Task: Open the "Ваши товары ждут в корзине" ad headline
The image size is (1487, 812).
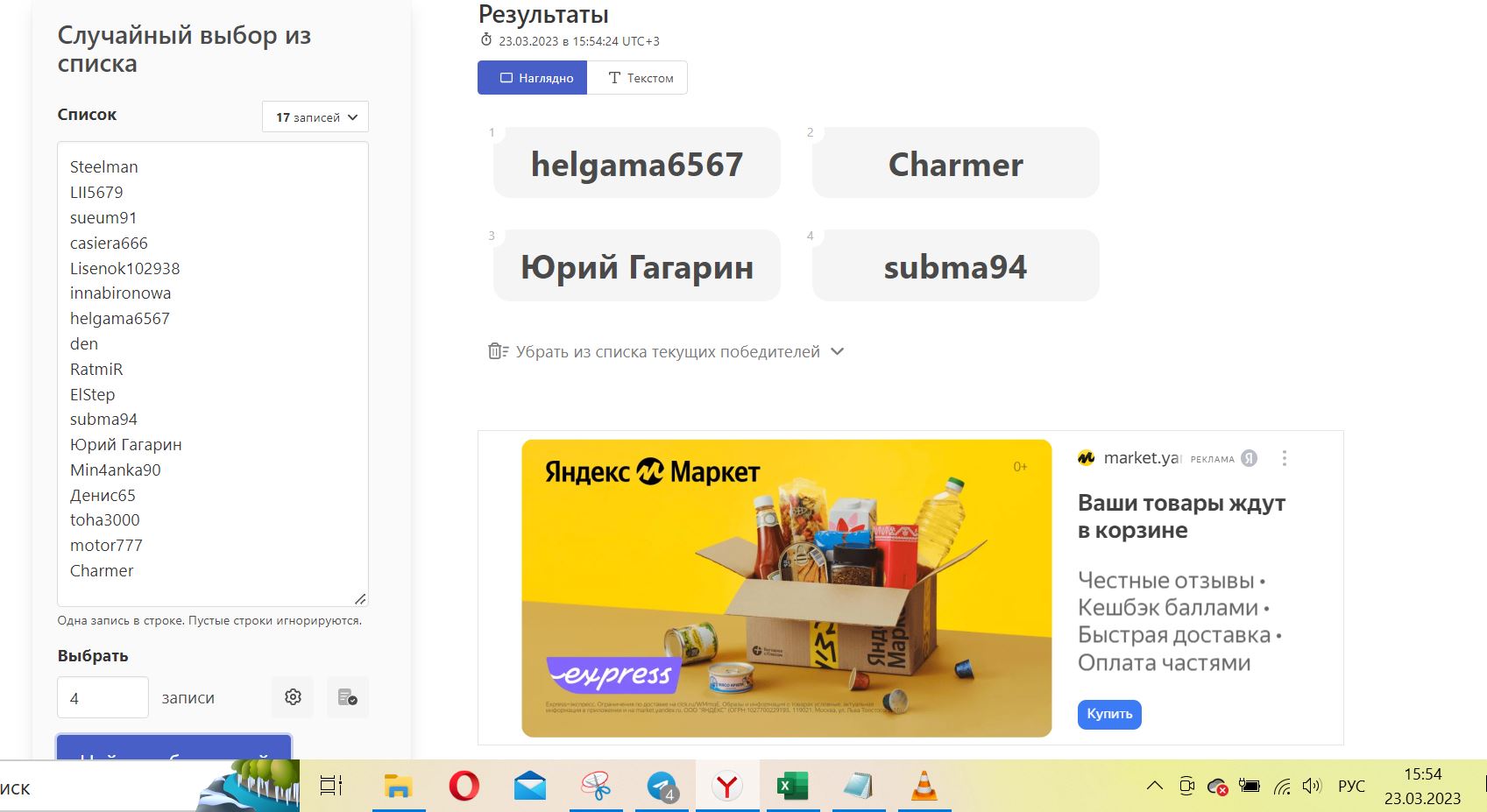Action: [x=1181, y=517]
